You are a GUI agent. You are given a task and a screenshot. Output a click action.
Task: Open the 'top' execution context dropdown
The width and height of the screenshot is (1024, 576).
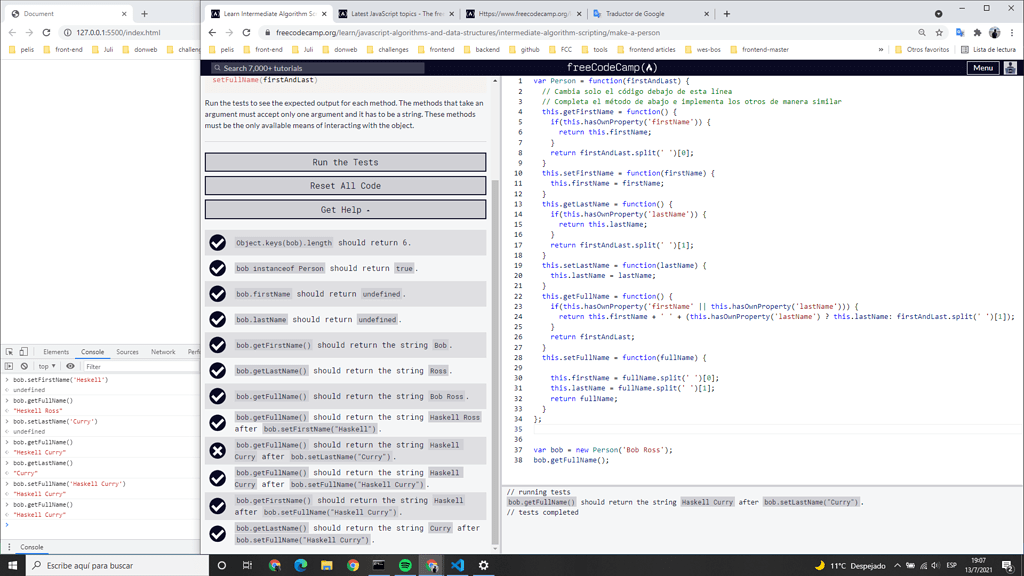coord(44,366)
